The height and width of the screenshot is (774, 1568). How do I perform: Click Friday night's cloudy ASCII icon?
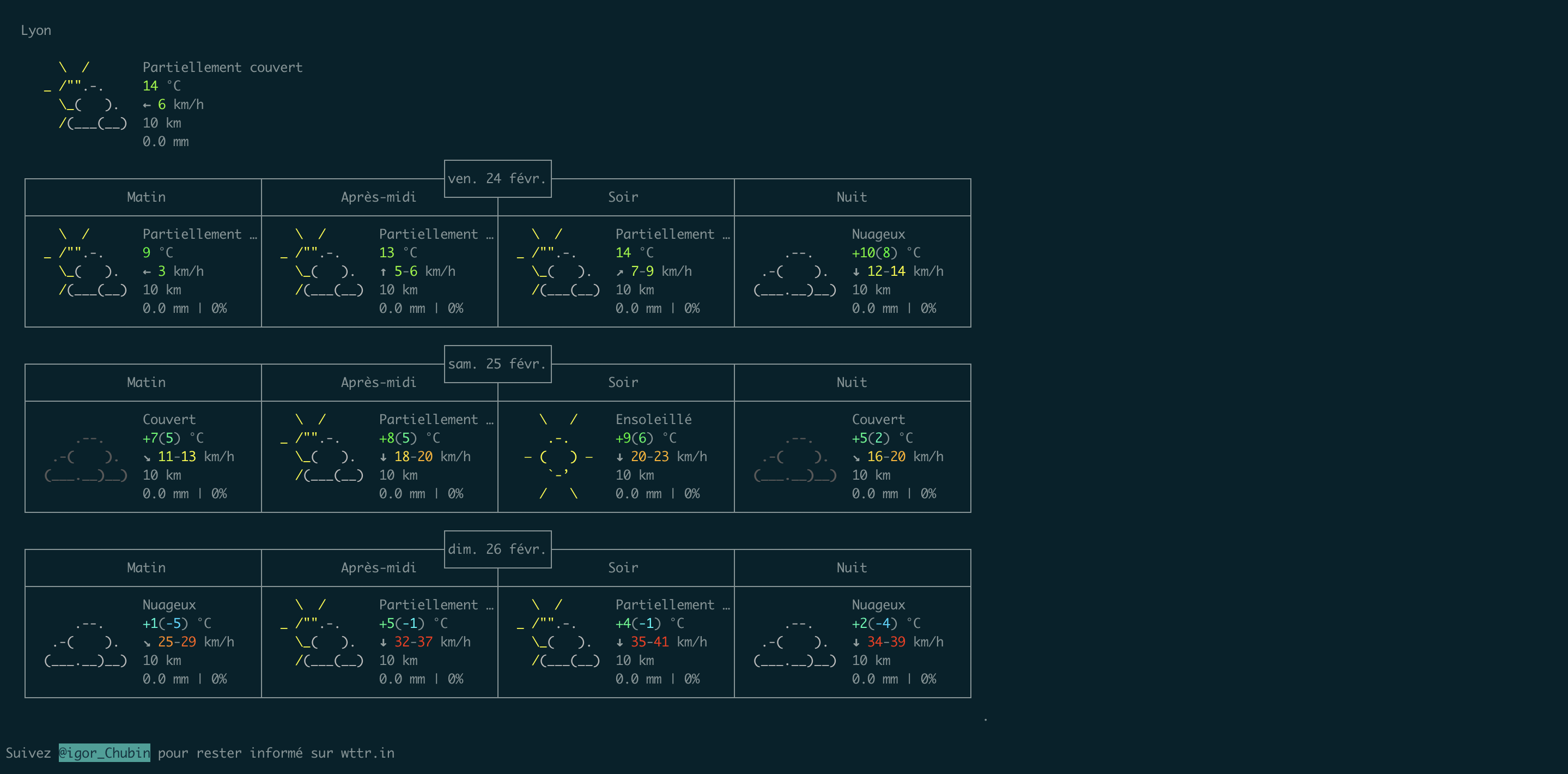click(x=795, y=271)
